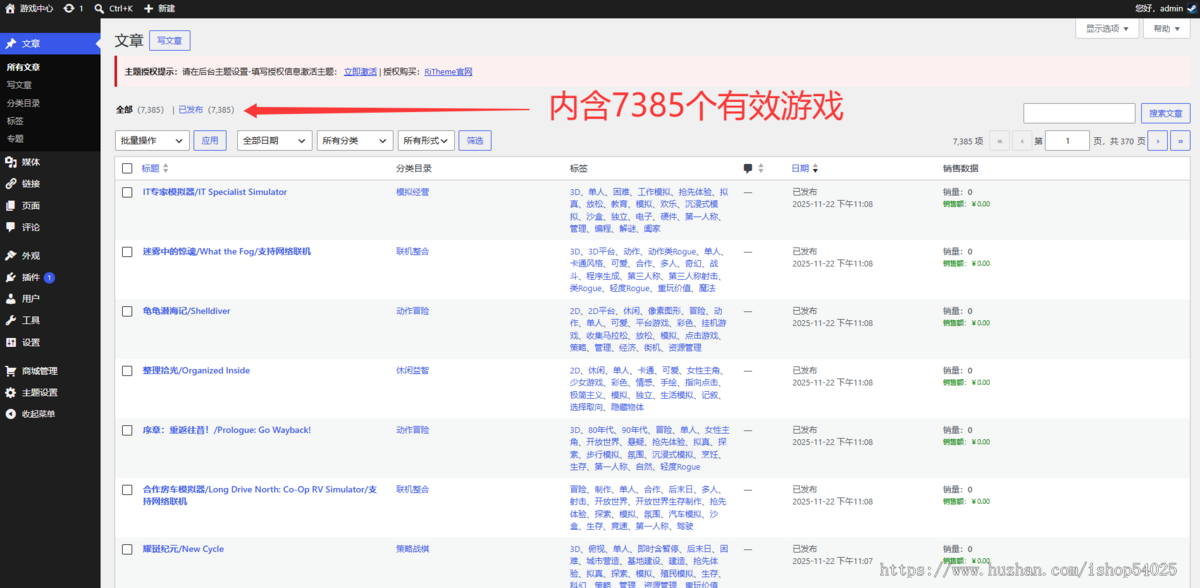
Task: Open the 商城管理 shop icon in sidebar
Action: pos(10,371)
